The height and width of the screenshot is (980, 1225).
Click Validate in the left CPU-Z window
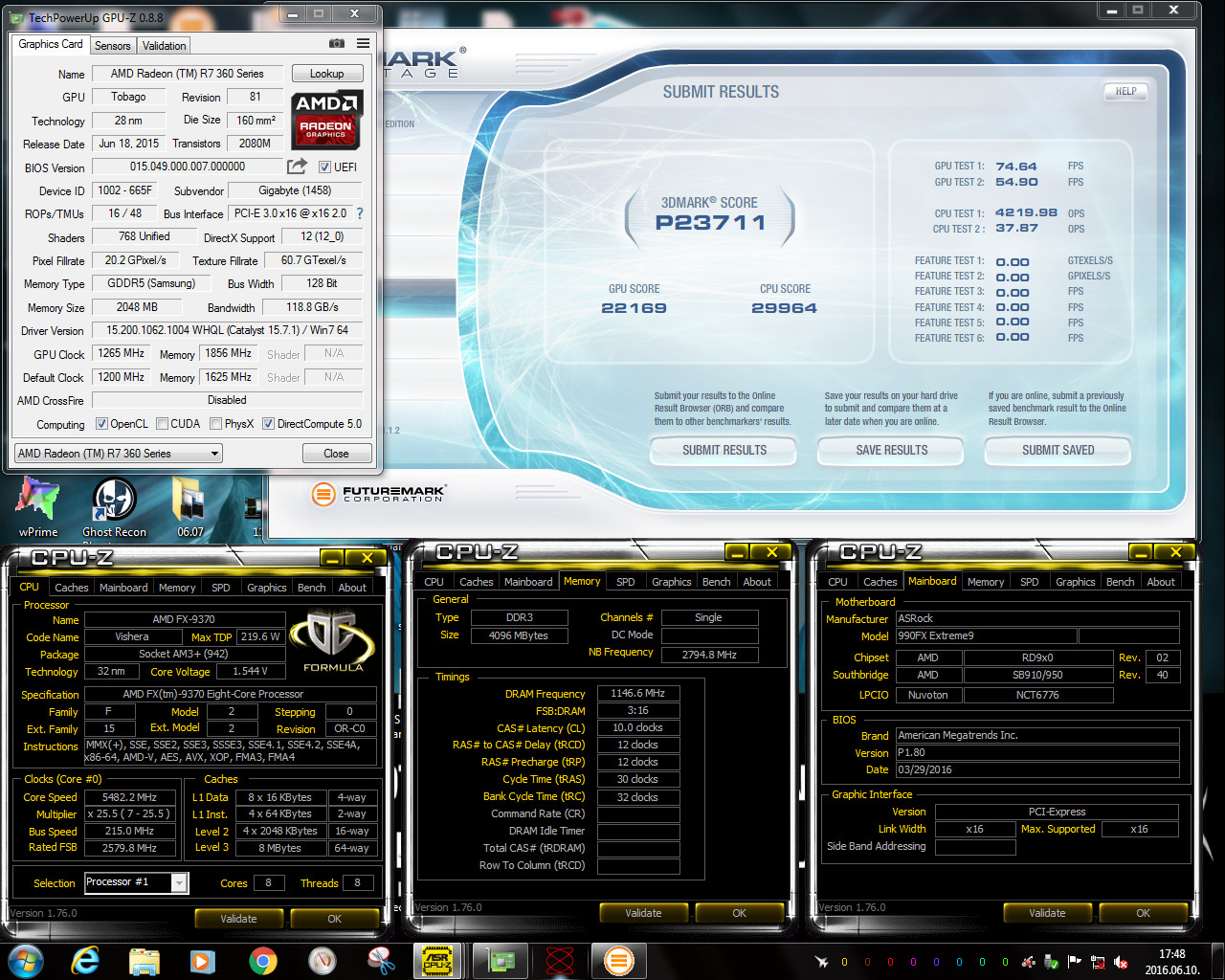[x=238, y=919]
